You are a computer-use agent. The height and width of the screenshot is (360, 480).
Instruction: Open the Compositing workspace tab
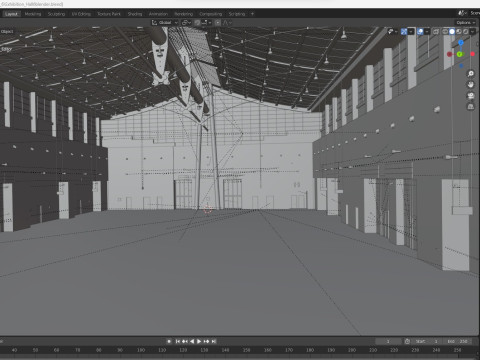[x=211, y=14]
